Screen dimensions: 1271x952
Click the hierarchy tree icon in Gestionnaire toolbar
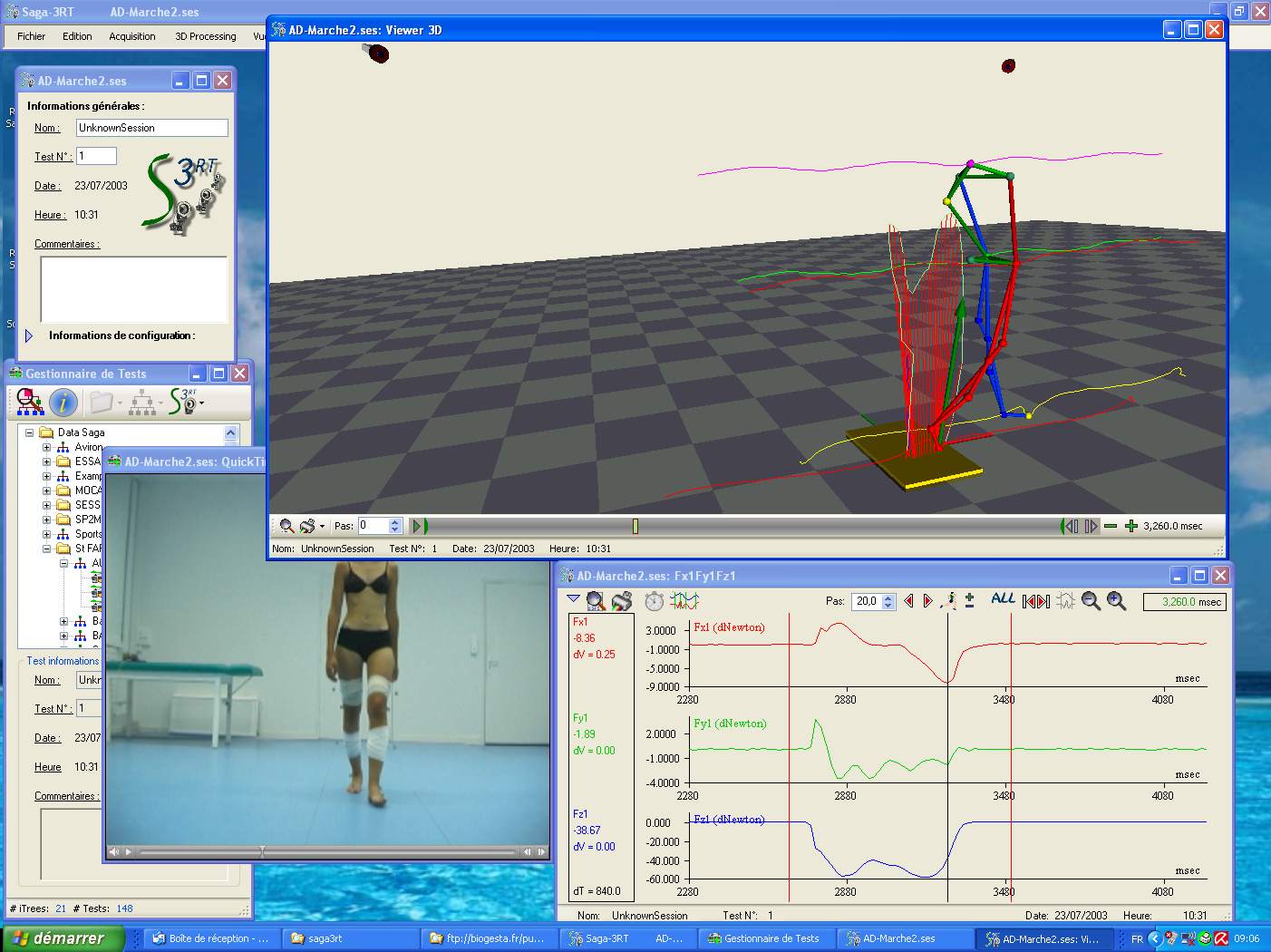tap(142, 402)
